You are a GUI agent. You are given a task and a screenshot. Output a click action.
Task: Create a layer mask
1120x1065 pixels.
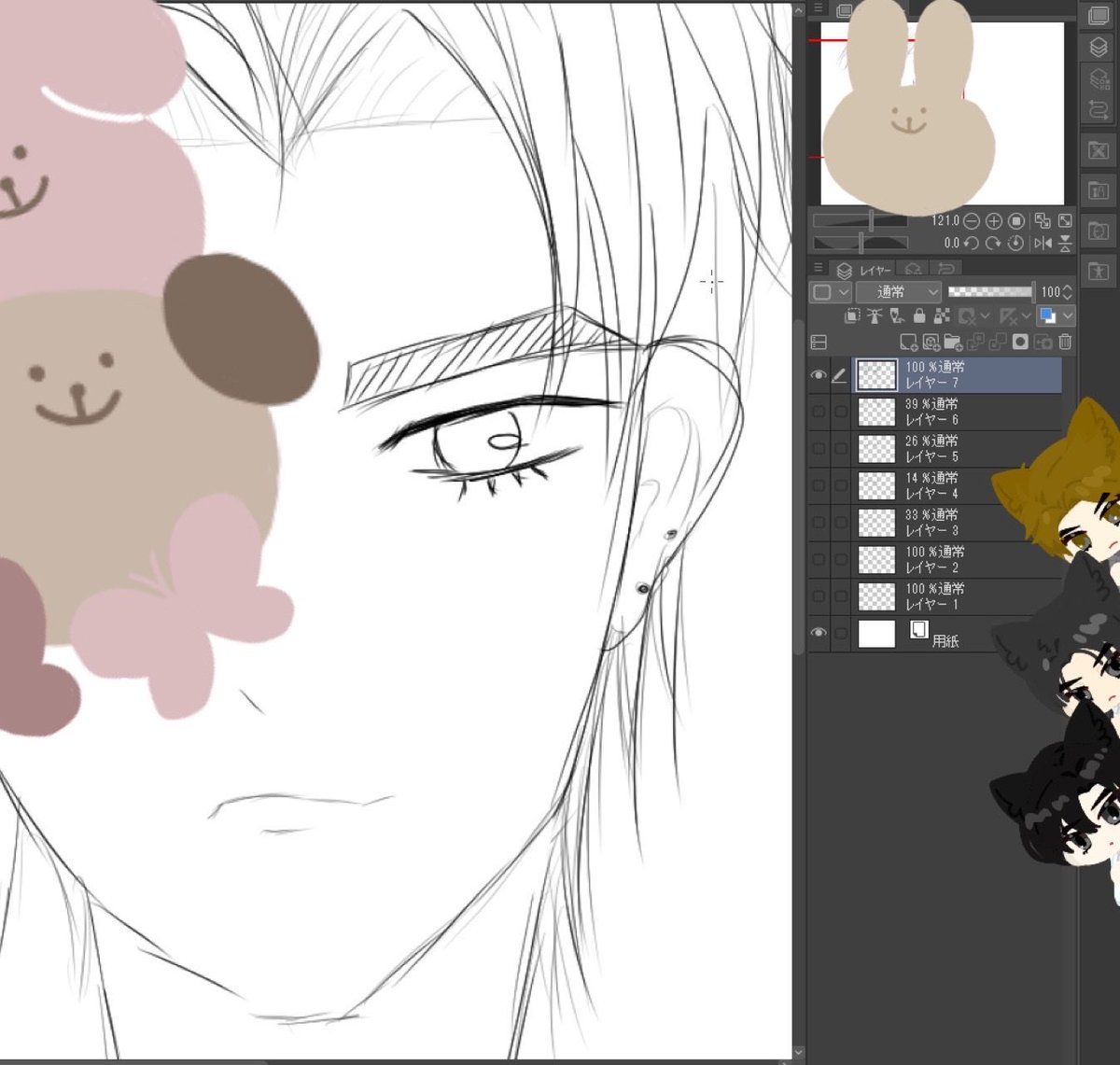point(1020,342)
